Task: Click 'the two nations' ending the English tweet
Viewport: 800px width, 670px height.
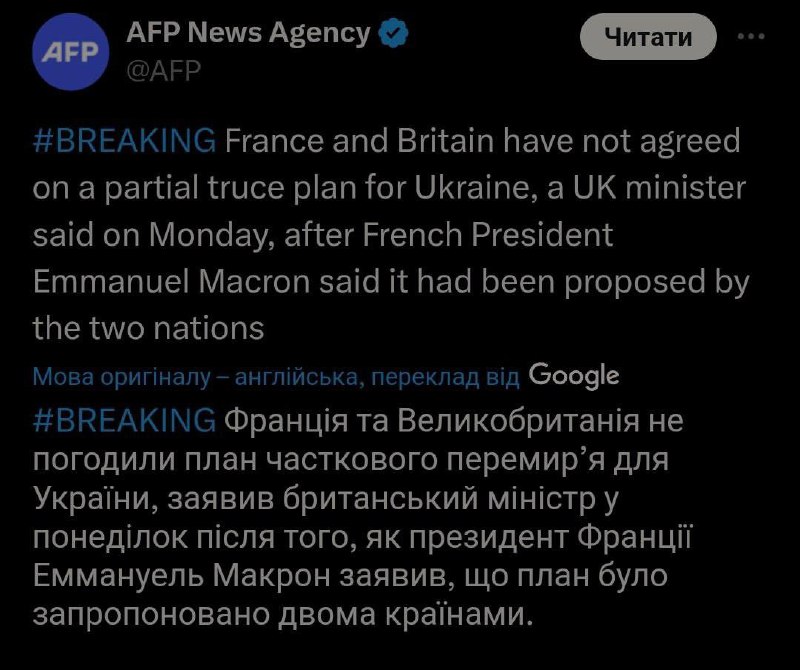Action: click(x=148, y=327)
